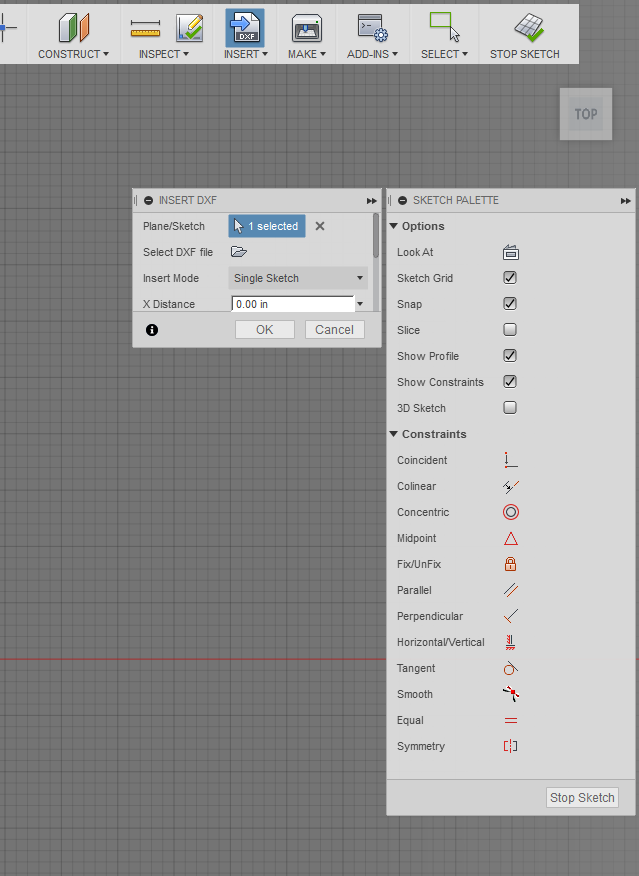The width and height of the screenshot is (639, 876).
Task: Select the Measure ruler icon
Action: click(145, 28)
